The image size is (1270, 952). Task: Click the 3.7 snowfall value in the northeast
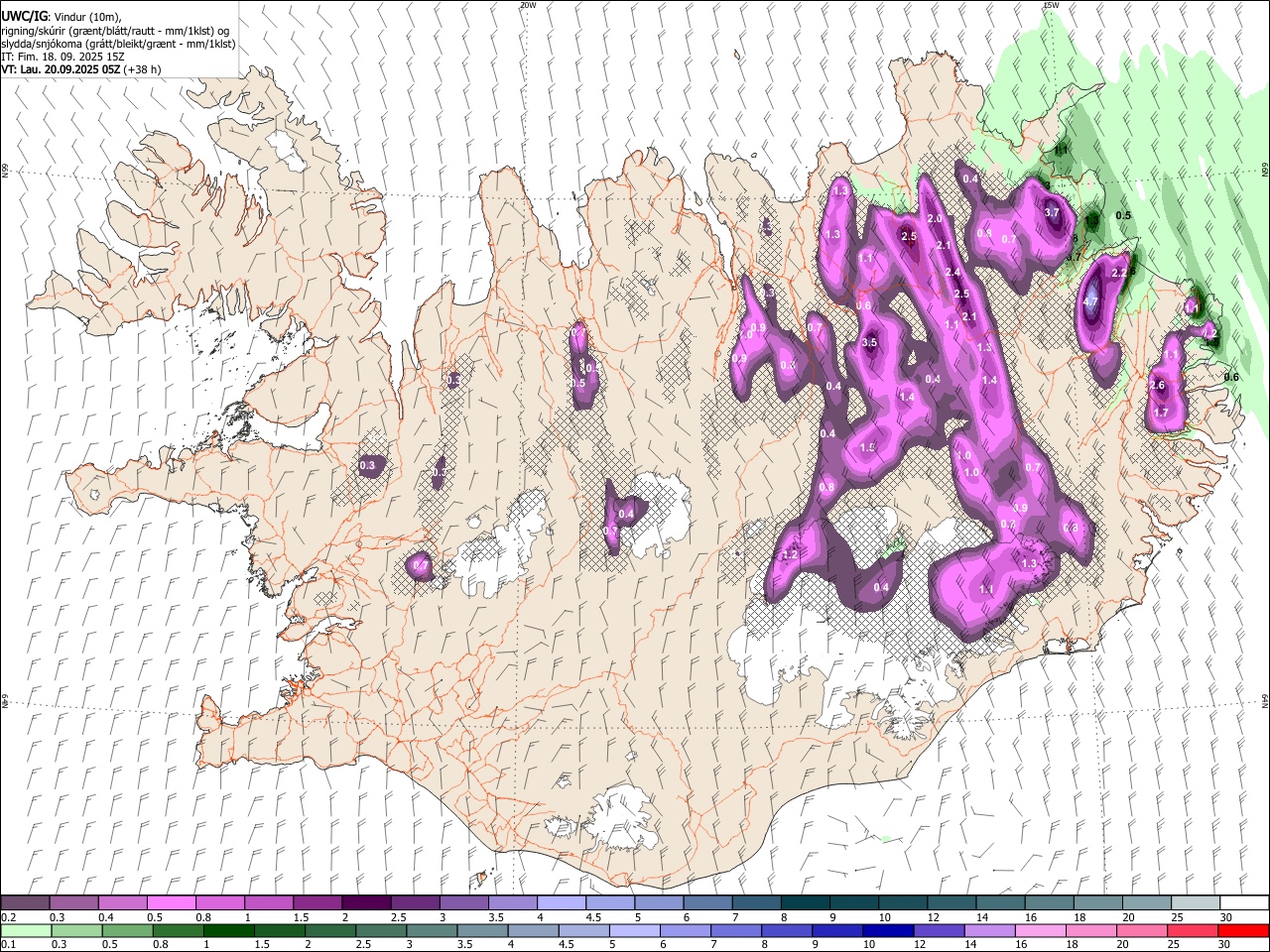(1053, 212)
